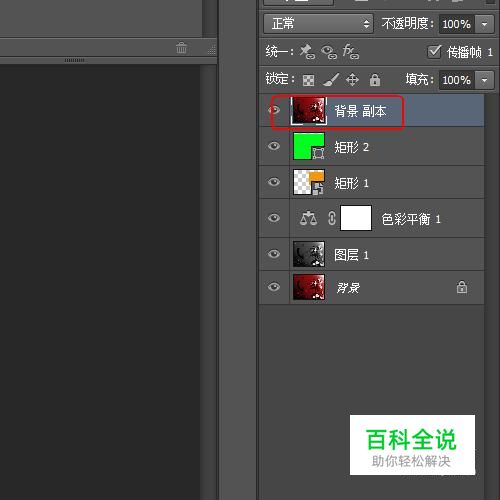
Task: Open the 不透明度 slider dropdown arrow
Action: click(484, 24)
